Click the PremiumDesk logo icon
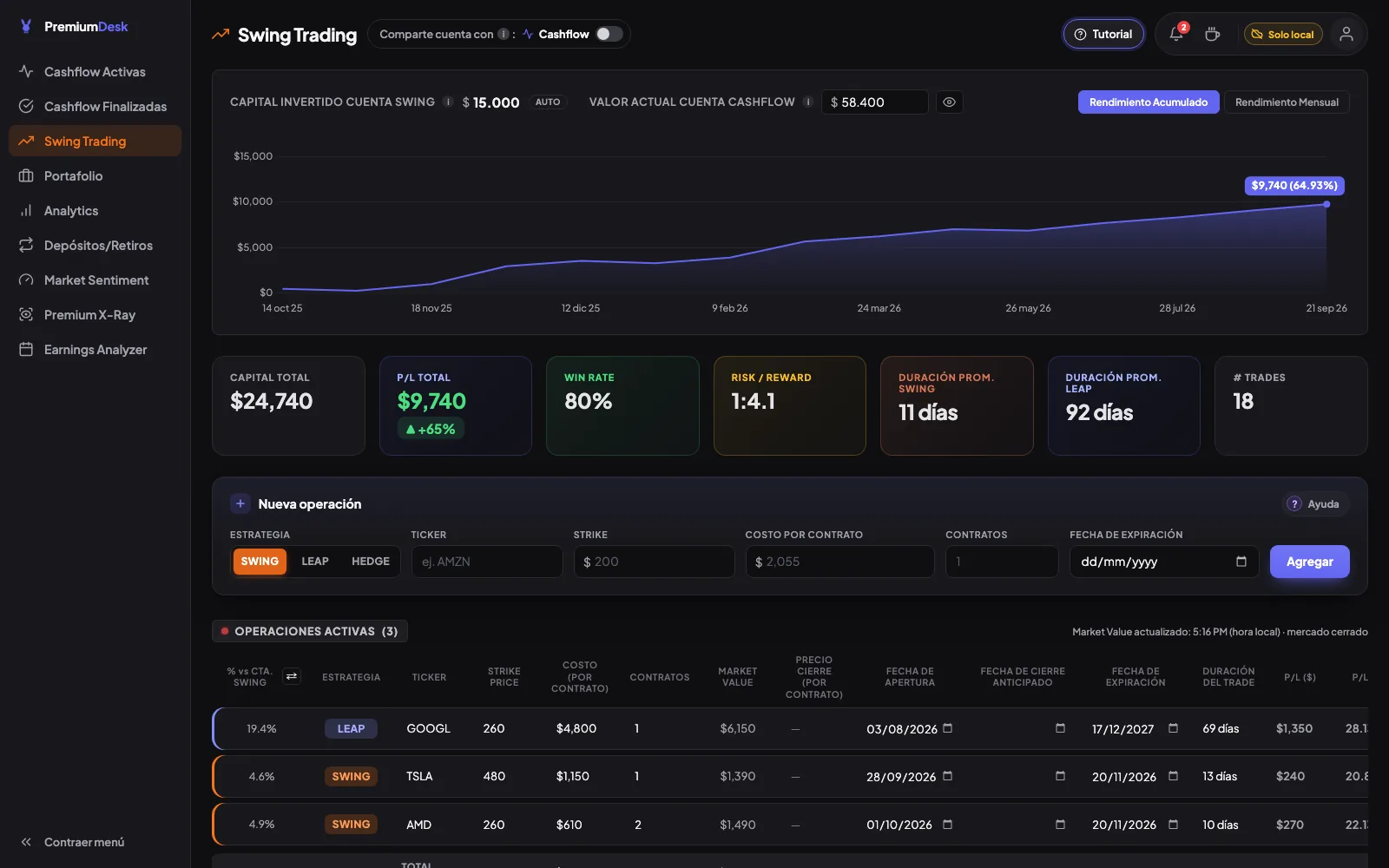Viewport: 1389px width, 868px height. (x=26, y=26)
